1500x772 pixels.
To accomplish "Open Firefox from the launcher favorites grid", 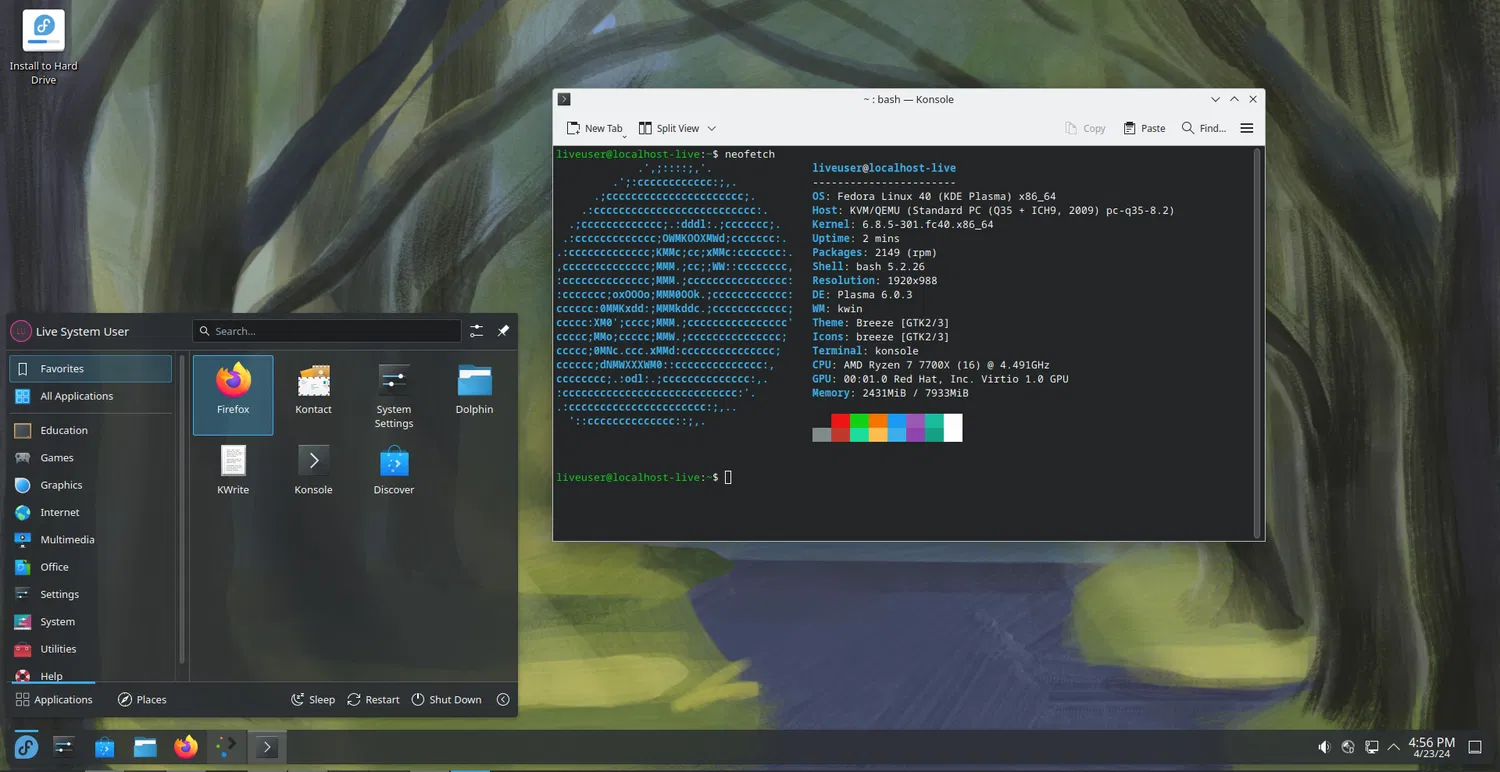I will pyautogui.click(x=233, y=395).
